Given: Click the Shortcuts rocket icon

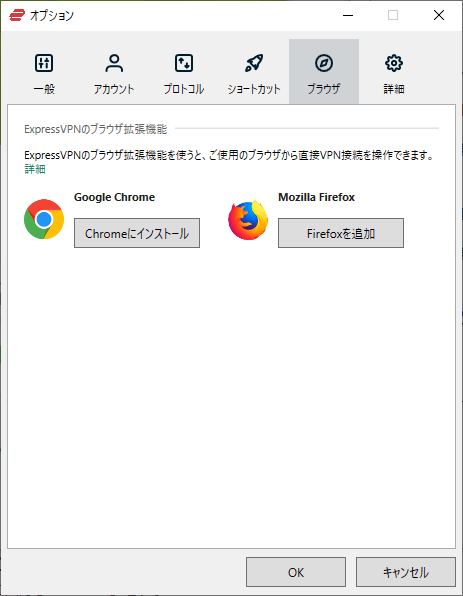Looking at the screenshot, I should [254, 63].
